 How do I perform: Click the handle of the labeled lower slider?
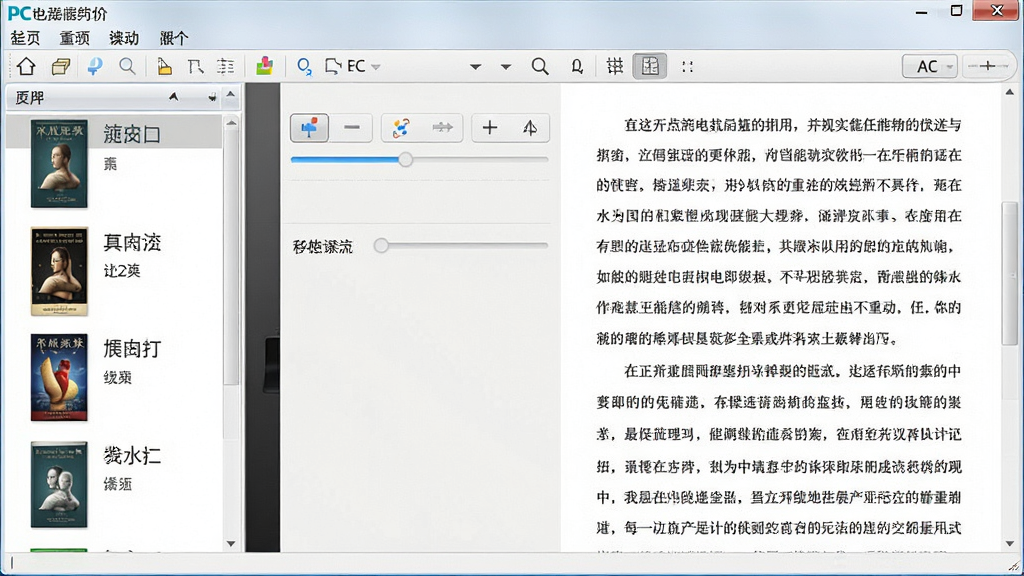click(x=381, y=246)
